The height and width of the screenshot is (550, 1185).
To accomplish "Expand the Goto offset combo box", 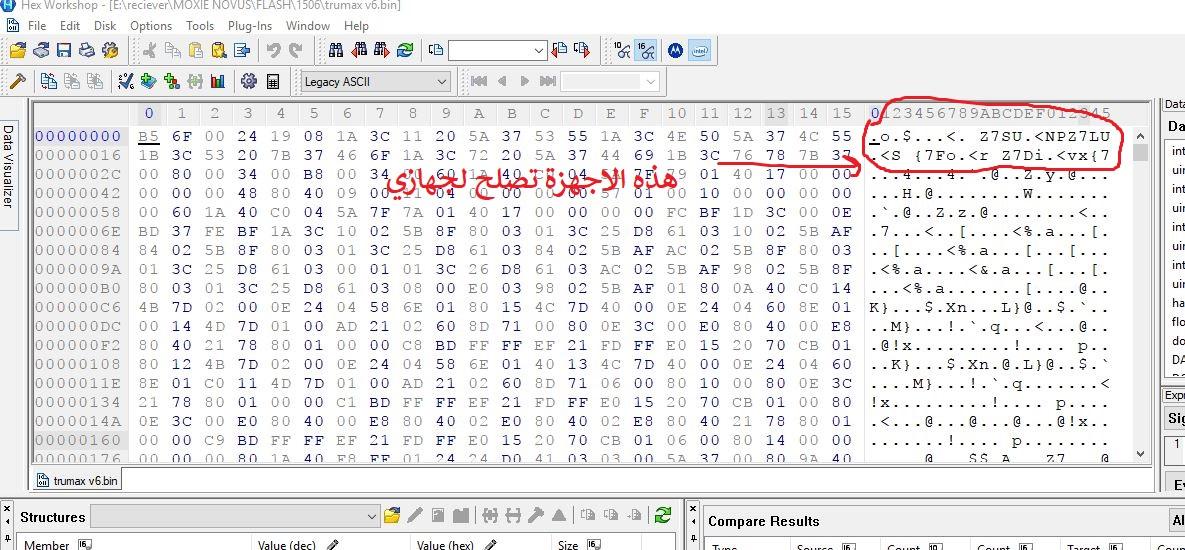I will tap(539, 51).
